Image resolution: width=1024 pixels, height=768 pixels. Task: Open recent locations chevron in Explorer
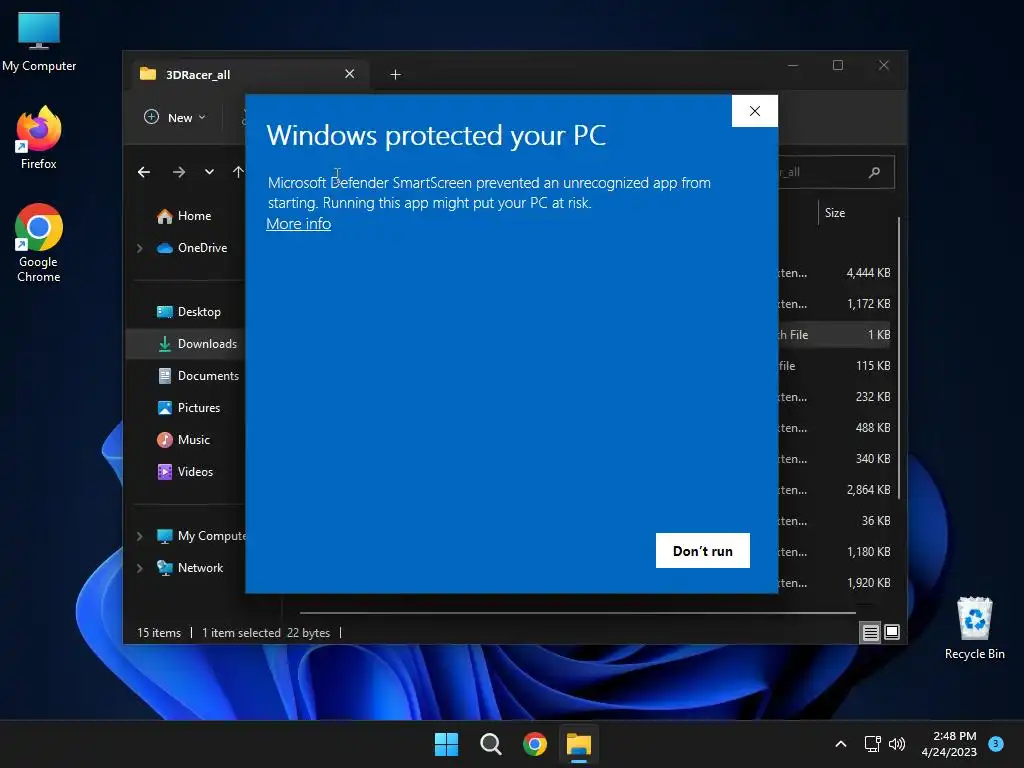(x=209, y=172)
